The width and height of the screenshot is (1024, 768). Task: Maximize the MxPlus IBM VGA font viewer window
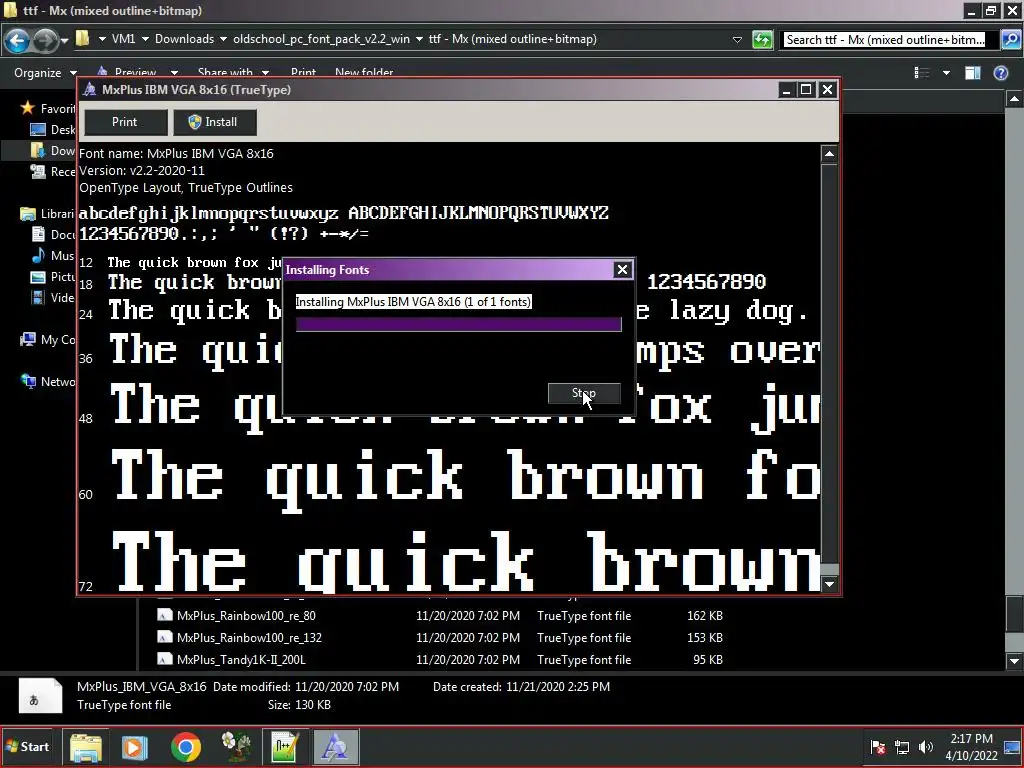[x=806, y=89]
